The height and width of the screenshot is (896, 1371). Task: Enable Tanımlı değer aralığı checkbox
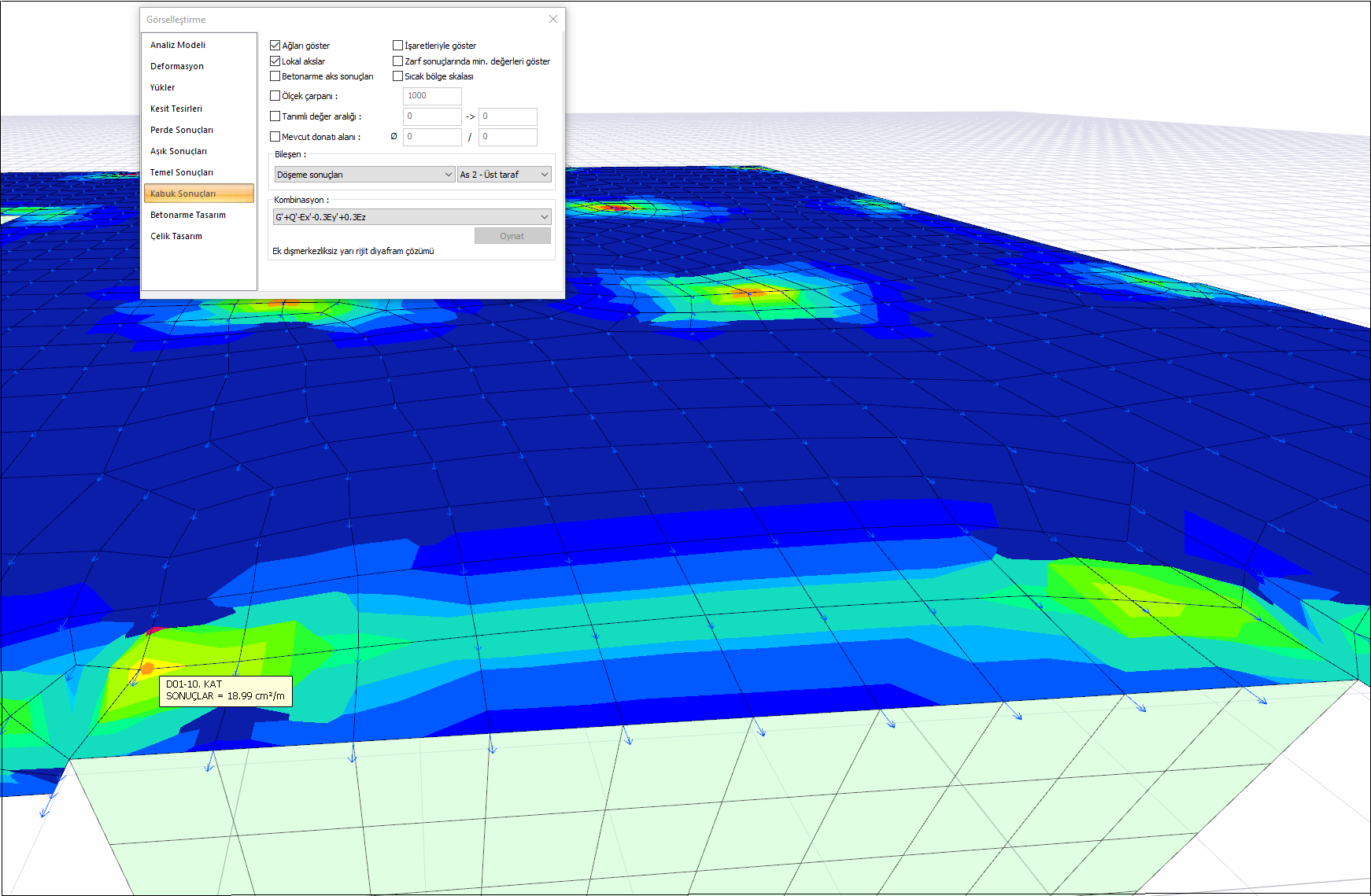(275, 116)
